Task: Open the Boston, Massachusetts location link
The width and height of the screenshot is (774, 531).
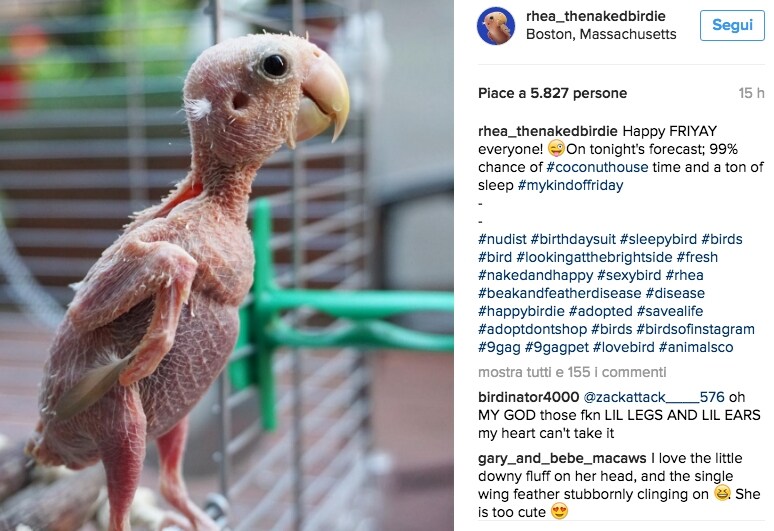Action: click(600, 34)
